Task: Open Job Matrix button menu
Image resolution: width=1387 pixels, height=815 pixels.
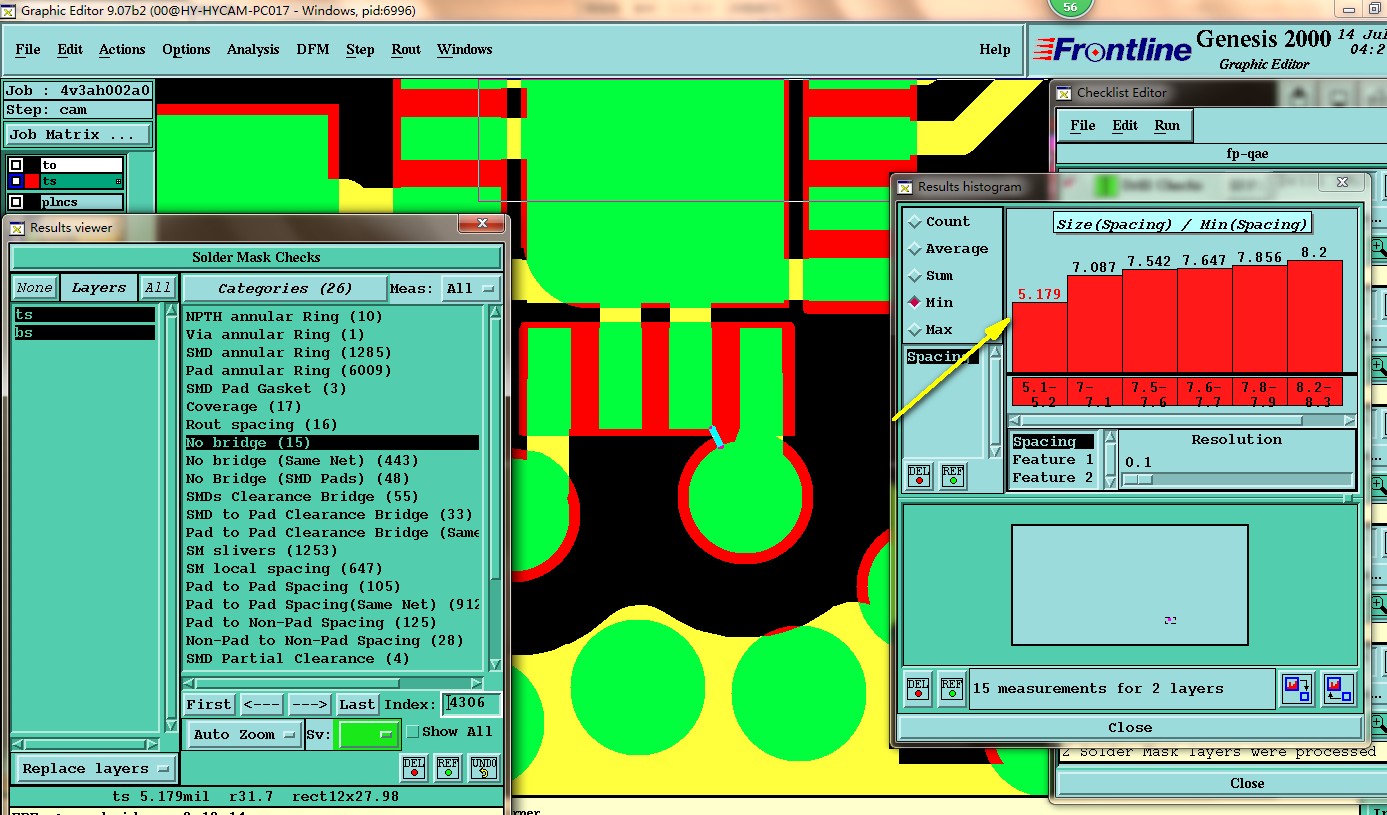Action: (x=79, y=134)
